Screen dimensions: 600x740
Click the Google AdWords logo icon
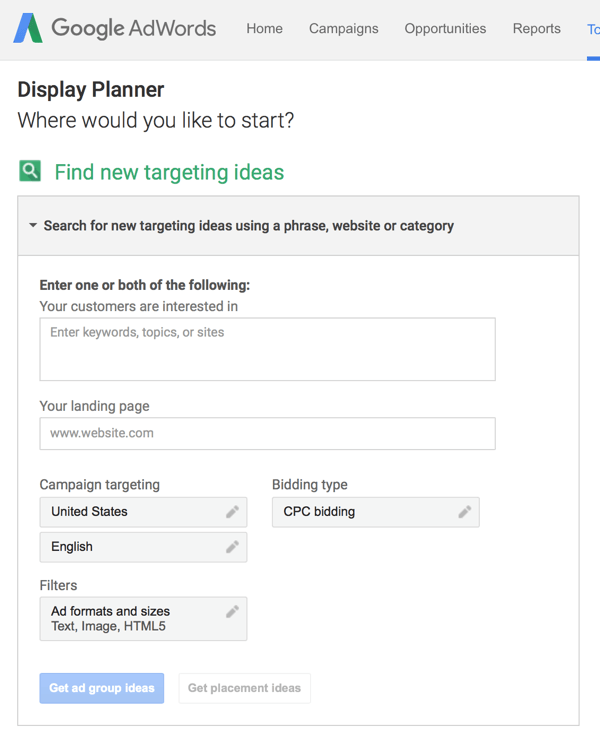pyautogui.click(x=28, y=28)
